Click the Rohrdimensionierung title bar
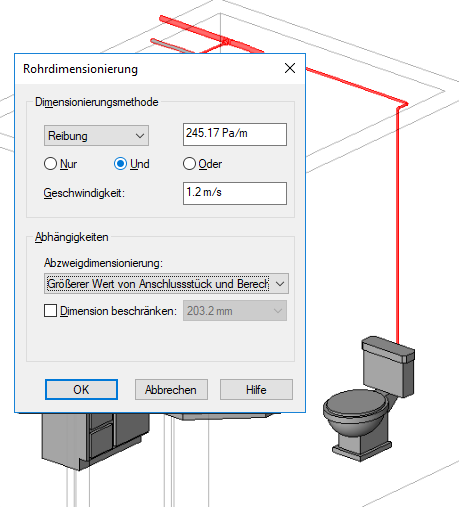Viewport: 459px width, 507px height. (148, 69)
